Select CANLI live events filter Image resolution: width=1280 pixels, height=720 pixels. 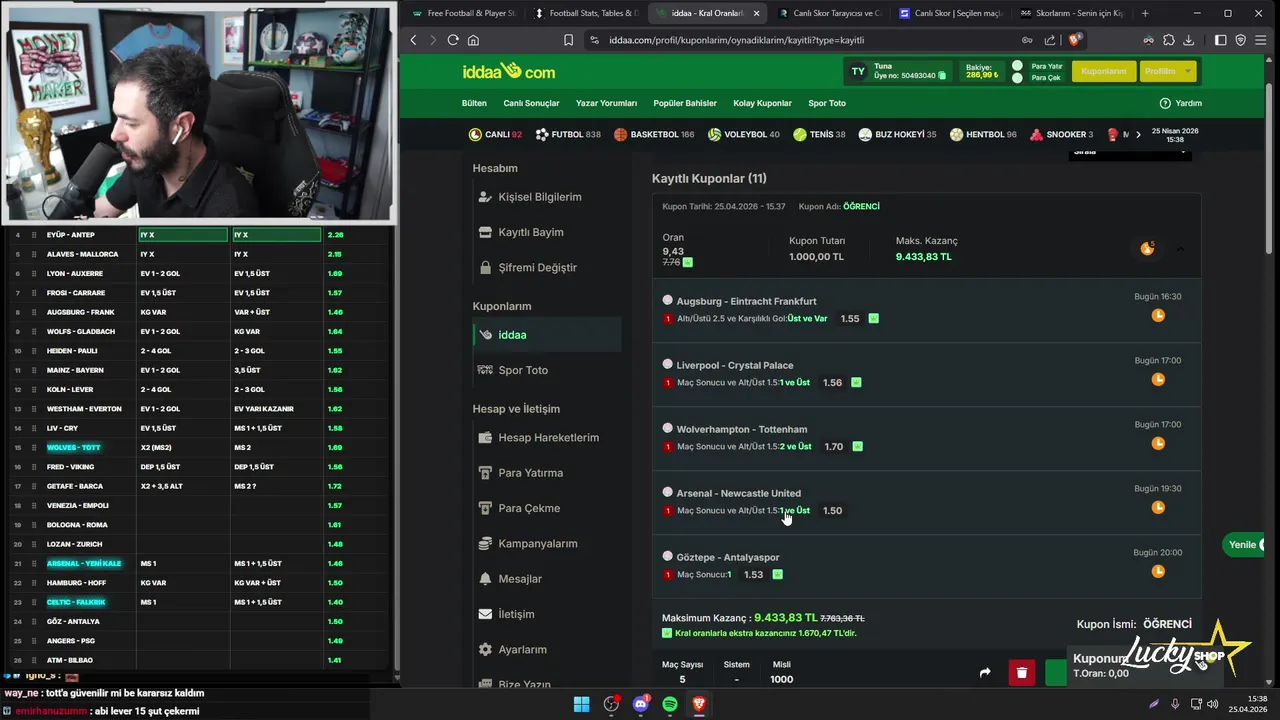click(x=495, y=134)
